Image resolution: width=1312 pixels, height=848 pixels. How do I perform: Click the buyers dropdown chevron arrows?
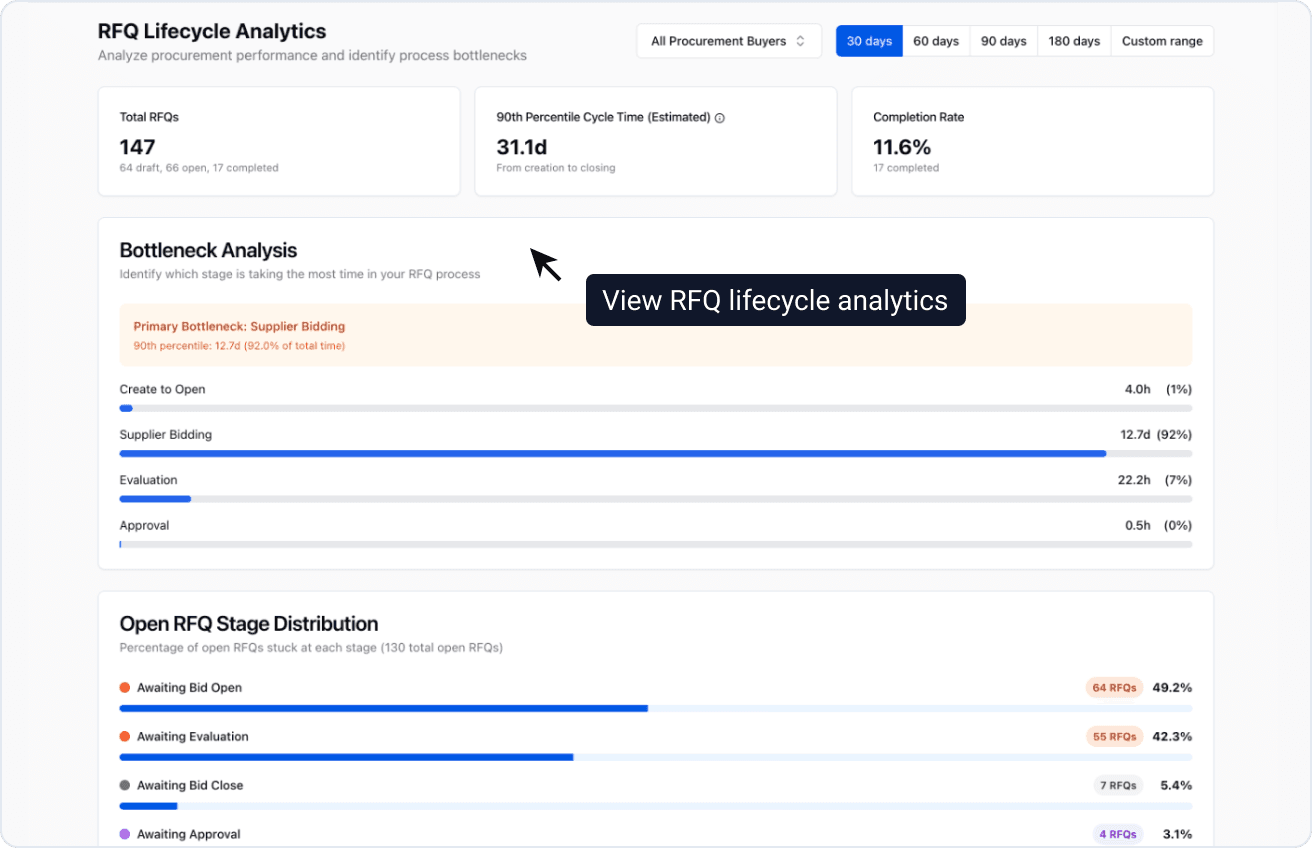pos(802,41)
